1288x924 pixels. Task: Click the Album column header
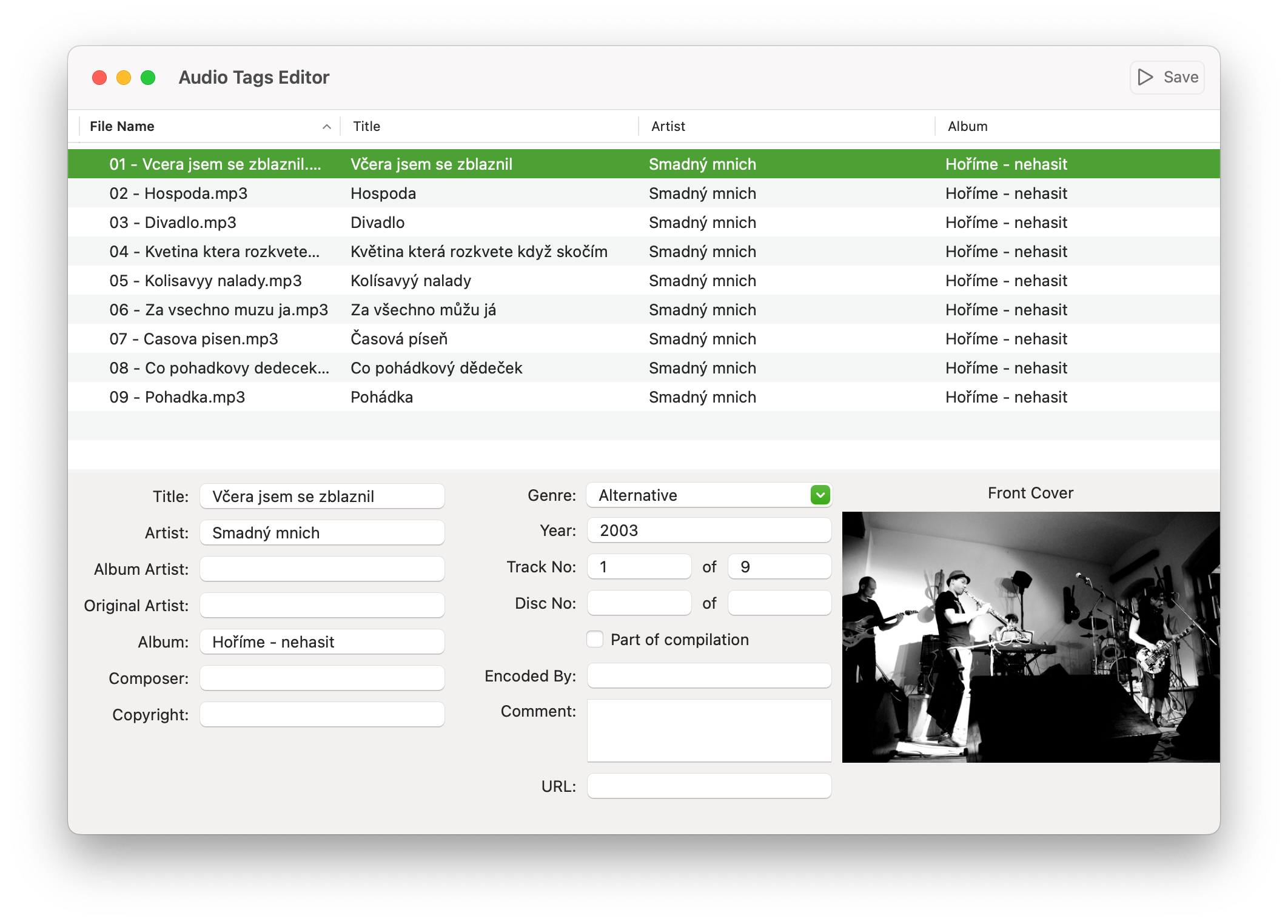pyautogui.click(x=967, y=127)
